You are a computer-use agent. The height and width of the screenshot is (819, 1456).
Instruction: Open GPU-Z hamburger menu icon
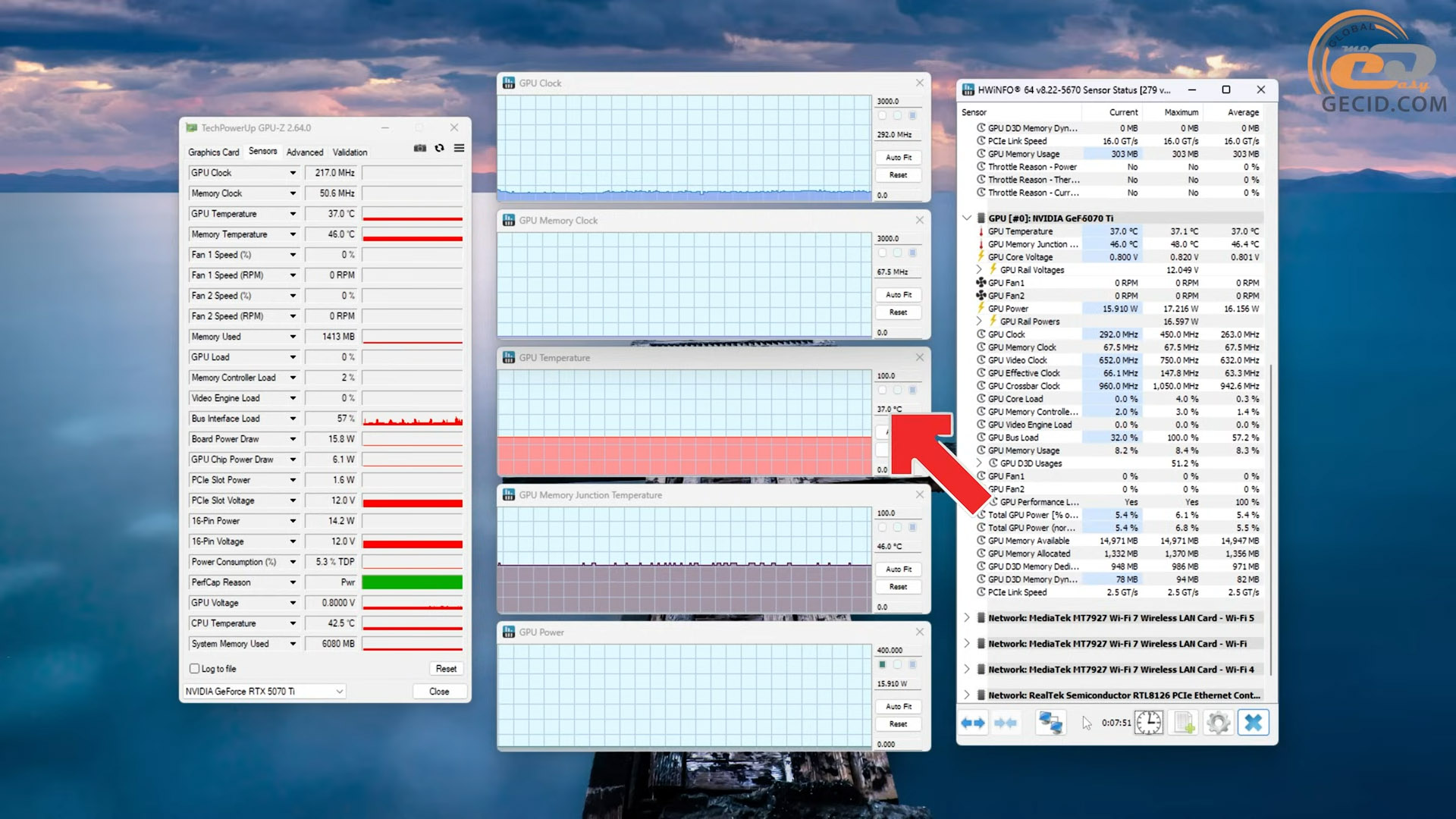pyautogui.click(x=459, y=149)
